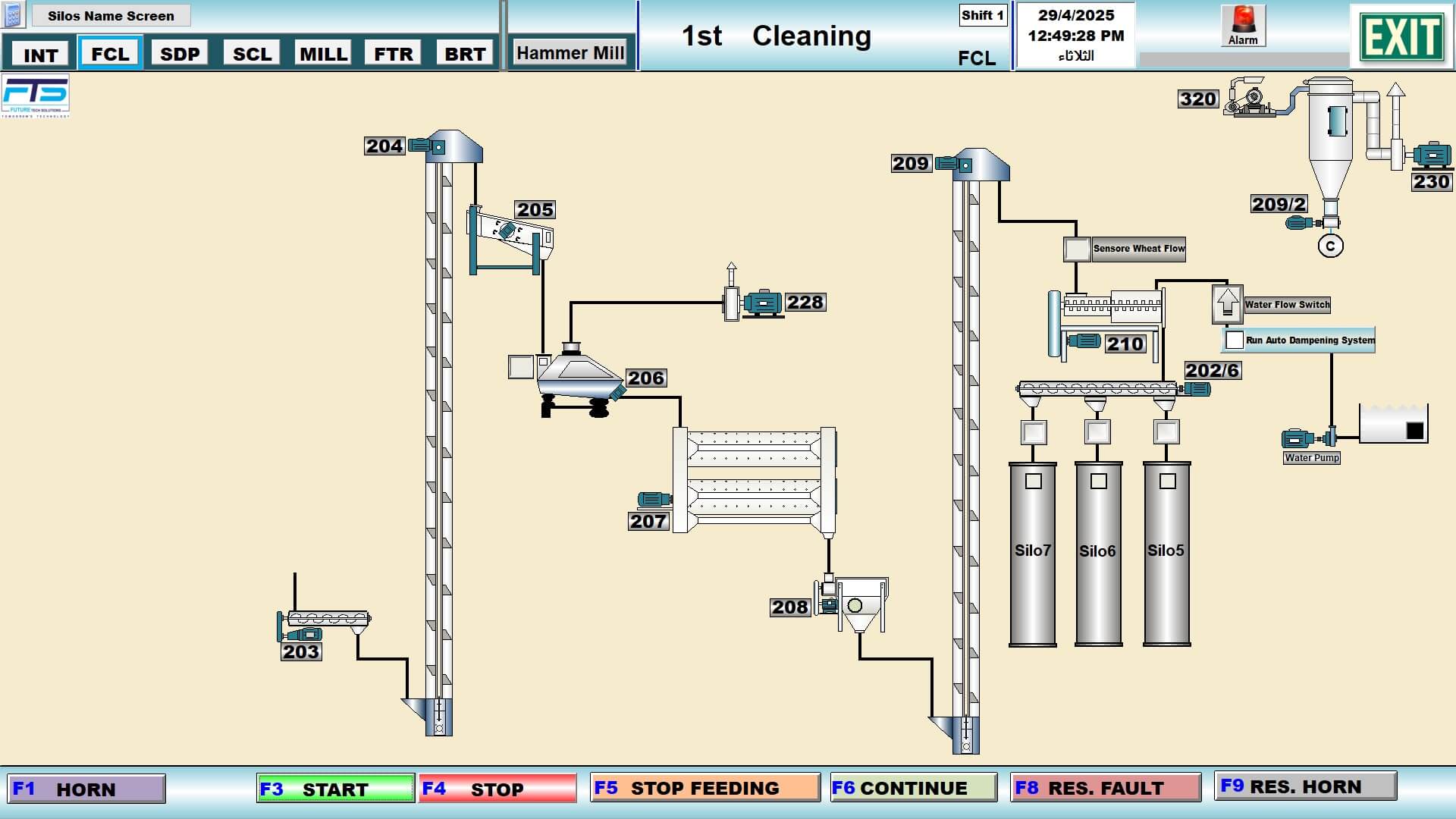Click the calculator icon in top-left corner
The height and width of the screenshot is (819, 1456).
pyautogui.click(x=13, y=14)
